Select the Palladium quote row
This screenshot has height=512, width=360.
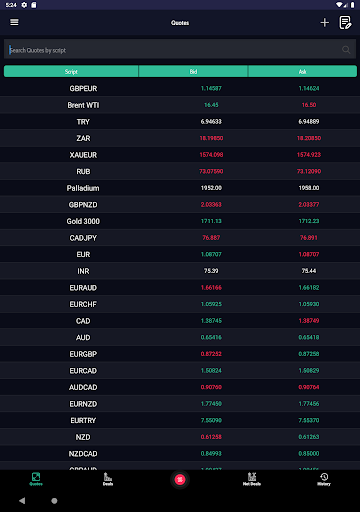tap(180, 188)
